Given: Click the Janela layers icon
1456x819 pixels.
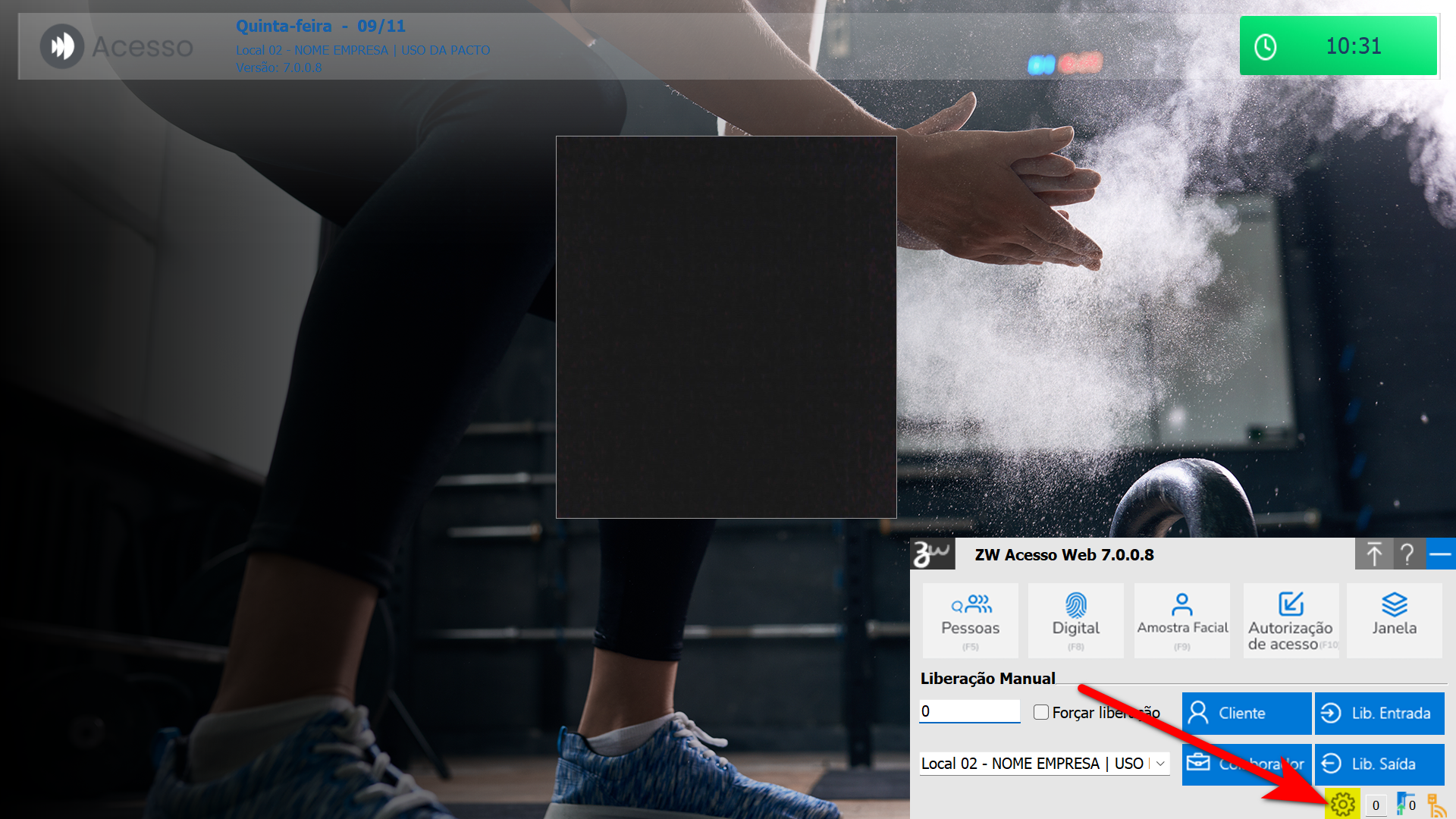Looking at the screenshot, I should tap(1394, 620).
